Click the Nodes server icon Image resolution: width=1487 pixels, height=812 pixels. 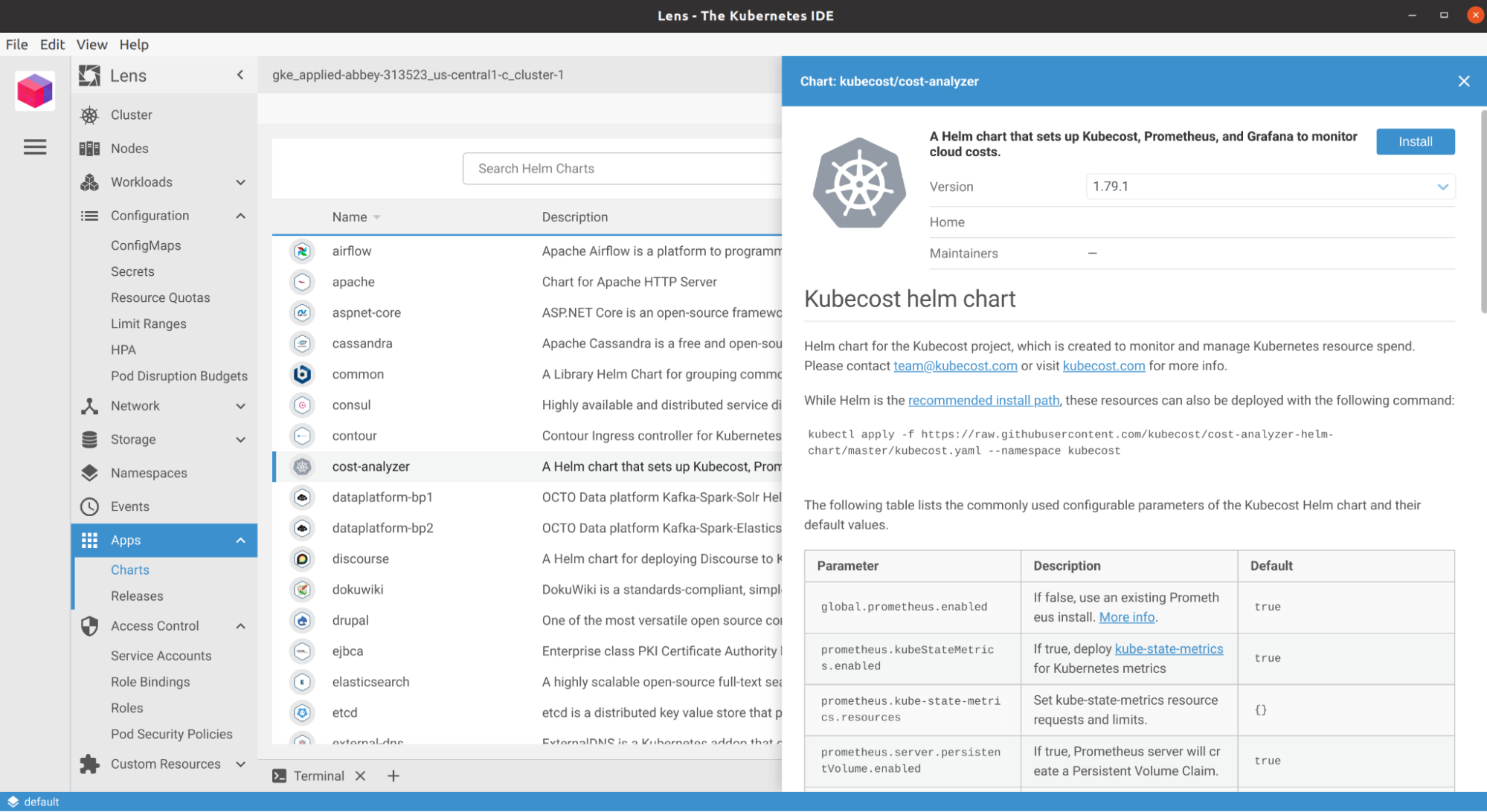pos(89,149)
